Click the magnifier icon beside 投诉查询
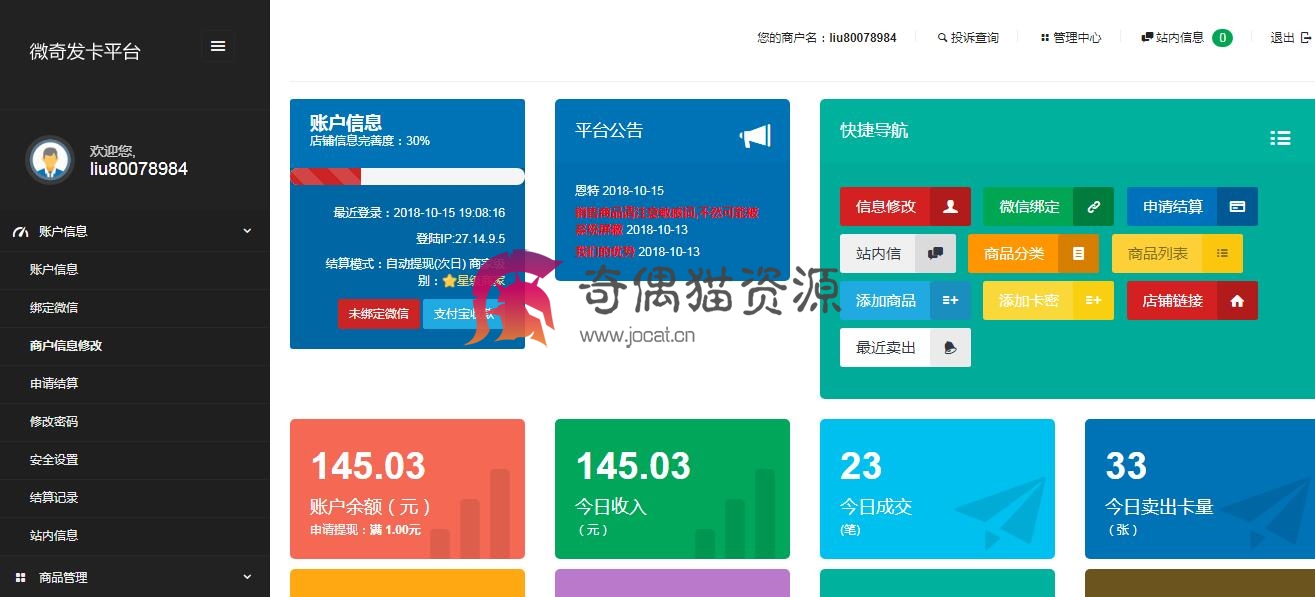1315x597 pixels. coord(942,38)
